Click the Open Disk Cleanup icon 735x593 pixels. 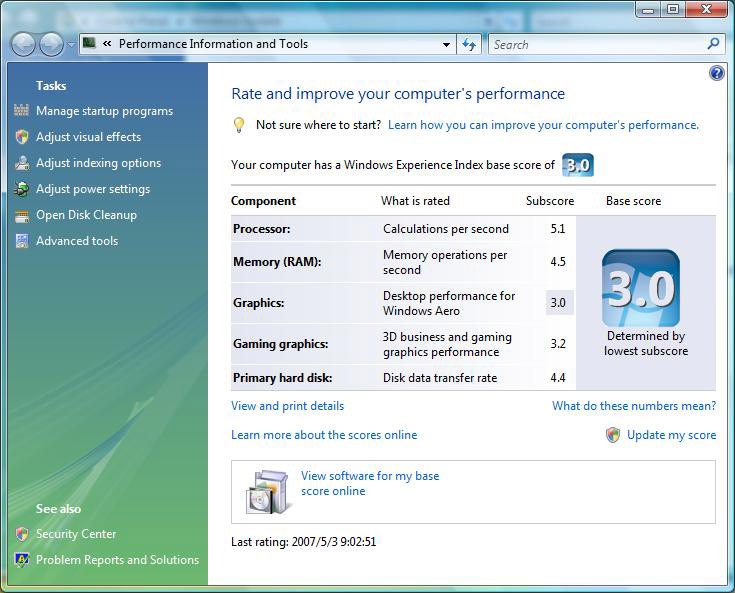22,215
